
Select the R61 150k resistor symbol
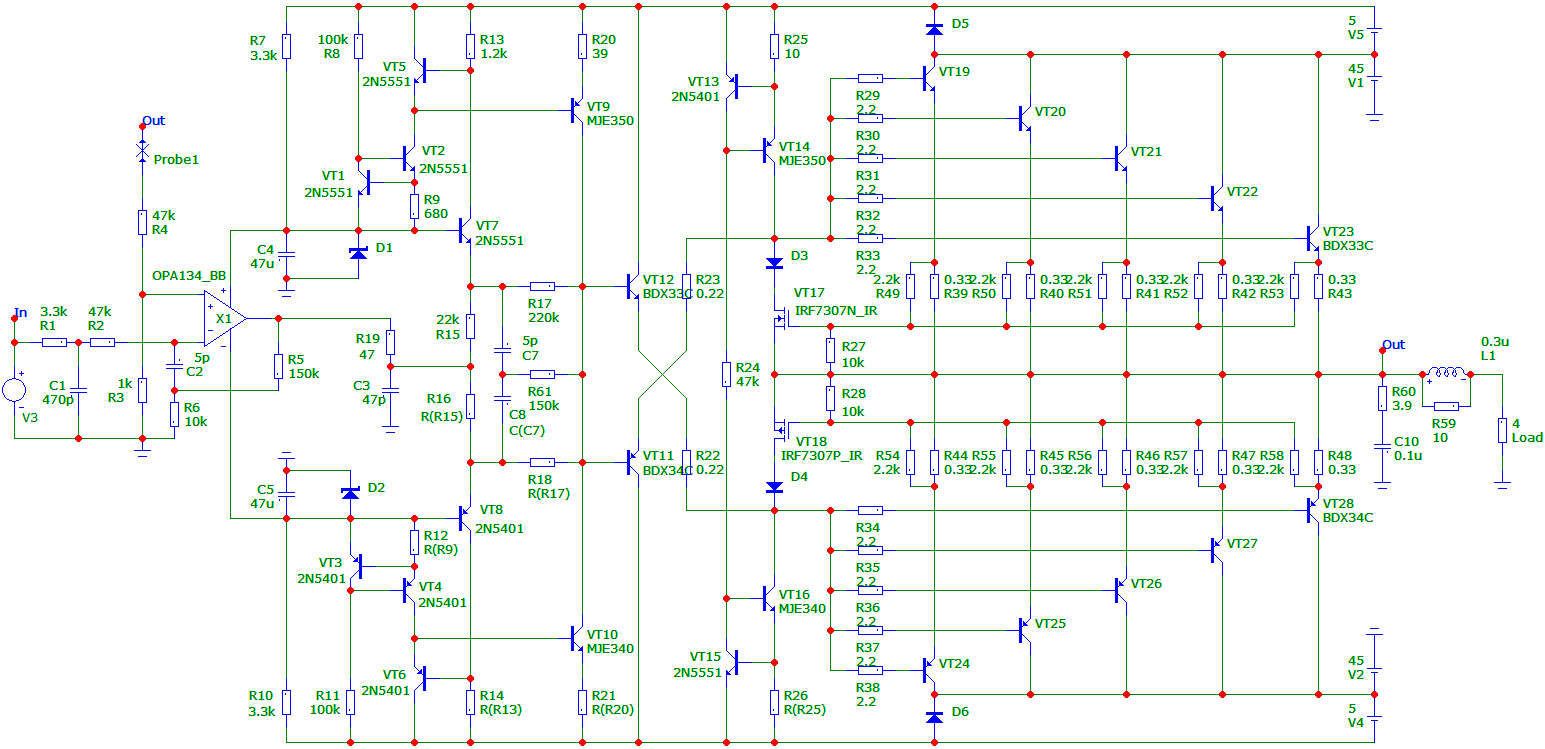542,374
